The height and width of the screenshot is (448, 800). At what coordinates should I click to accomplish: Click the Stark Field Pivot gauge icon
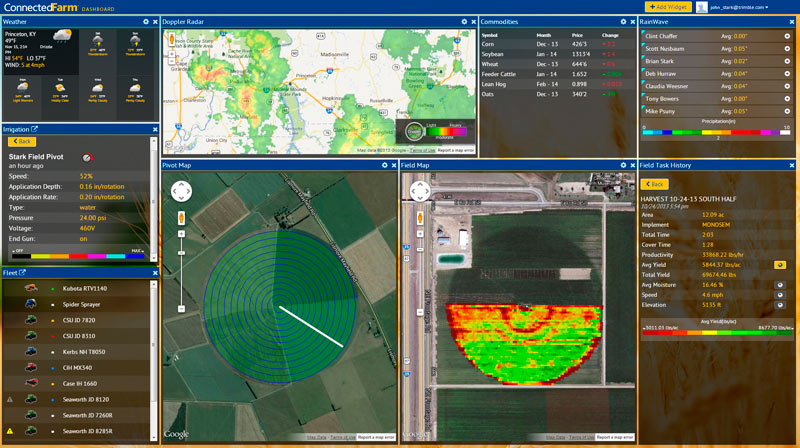(x=87, y=158)
